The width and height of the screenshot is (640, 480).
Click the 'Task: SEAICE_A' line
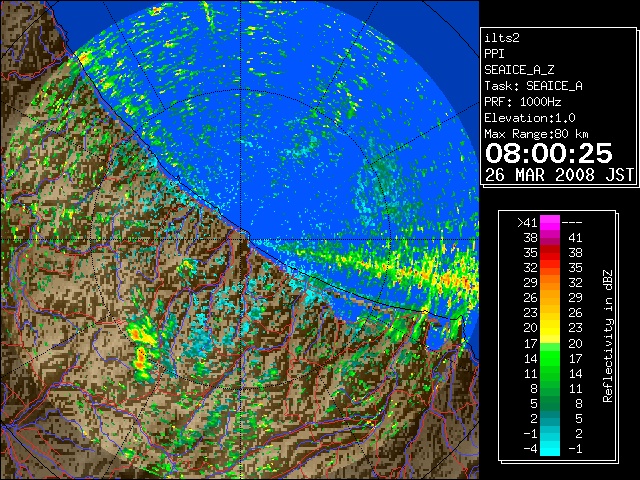(x=533, y=86)
